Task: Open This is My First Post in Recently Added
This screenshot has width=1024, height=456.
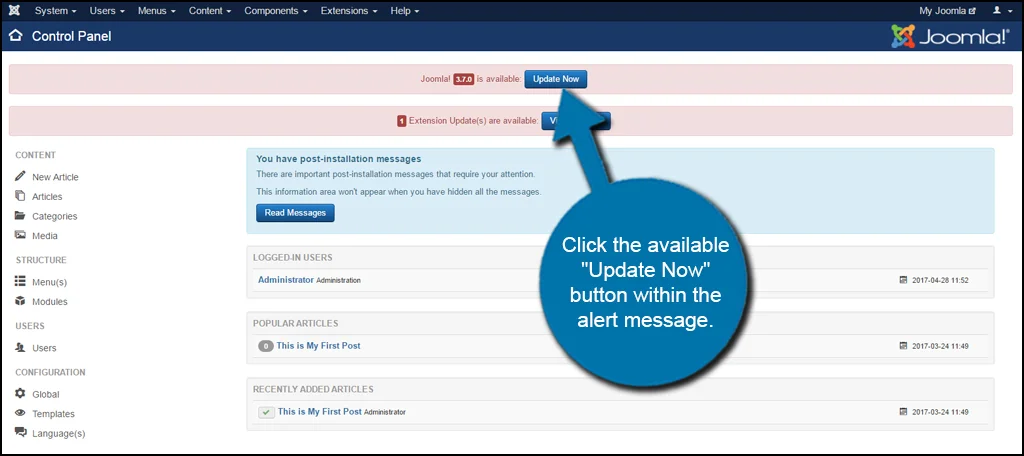Action: pyautogui.click(x=320, y=412)
